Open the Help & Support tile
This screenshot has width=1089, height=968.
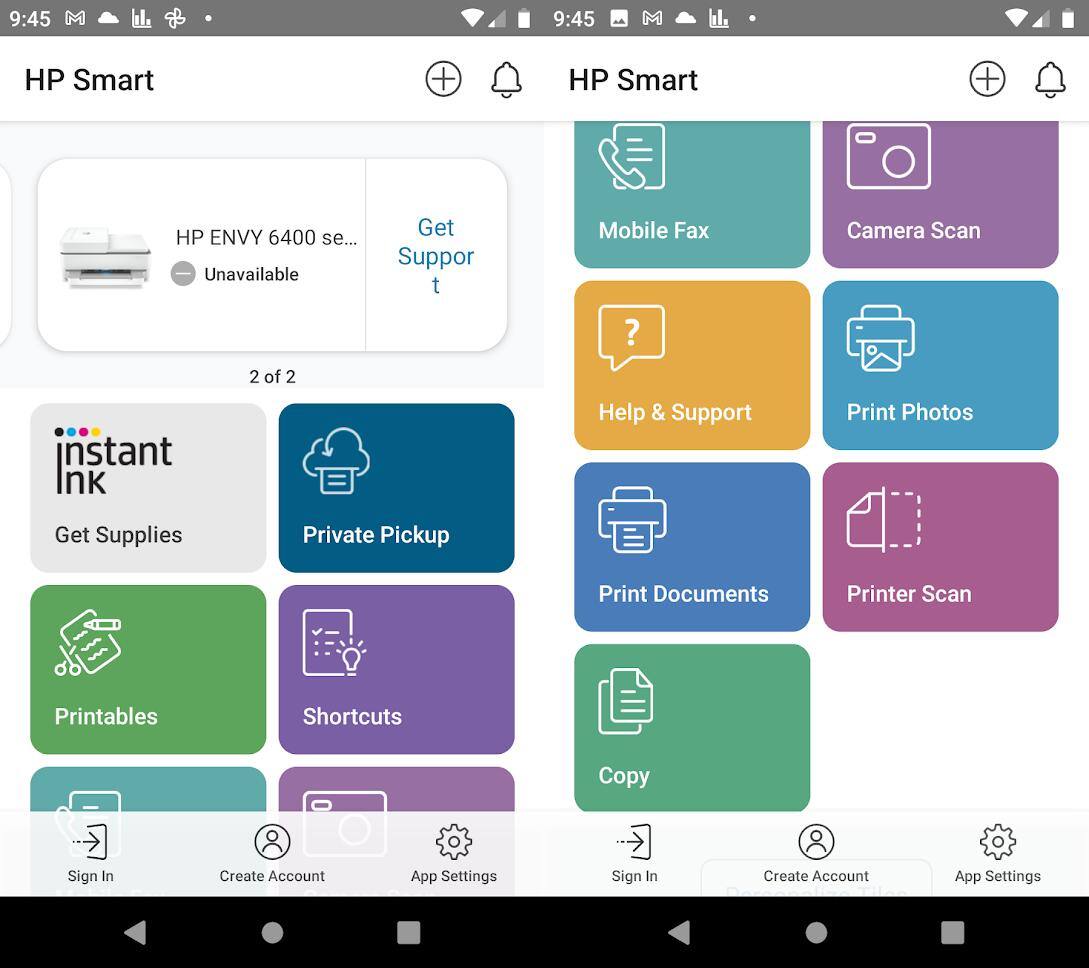[692, 365]
